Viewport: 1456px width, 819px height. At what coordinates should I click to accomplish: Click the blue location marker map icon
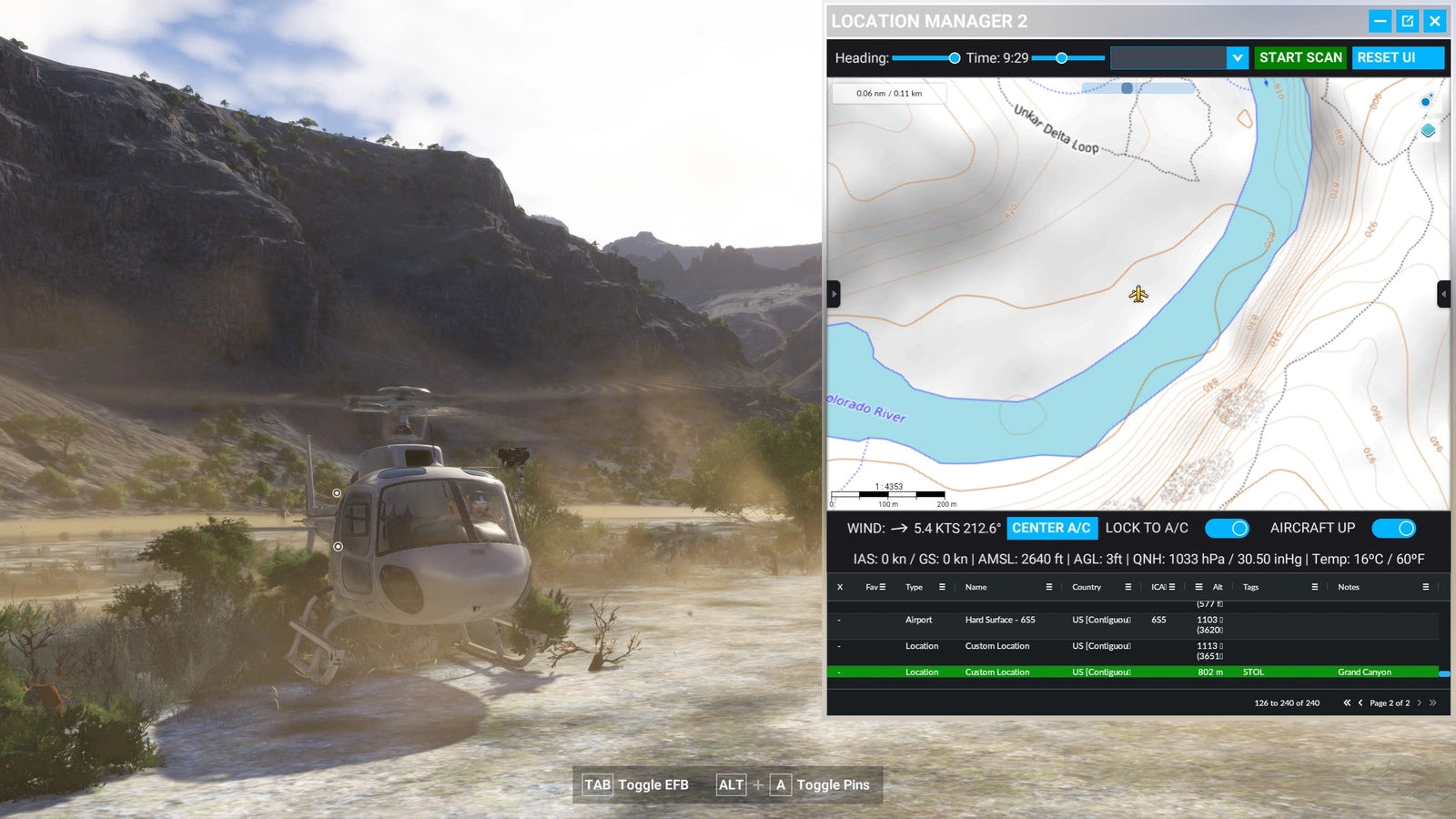1426,101
